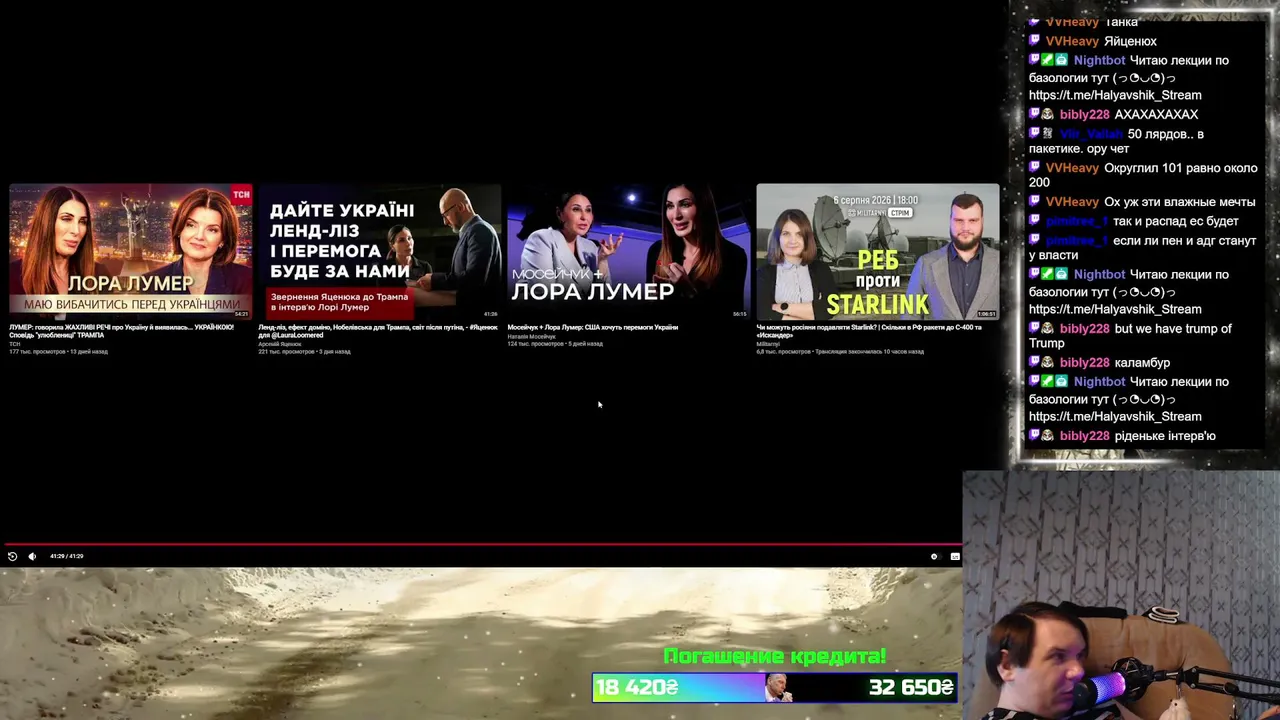Click VVHeavy on the 'Яйценюх' message
Screen dimensions: 1280x720
tap(1072, 41)
